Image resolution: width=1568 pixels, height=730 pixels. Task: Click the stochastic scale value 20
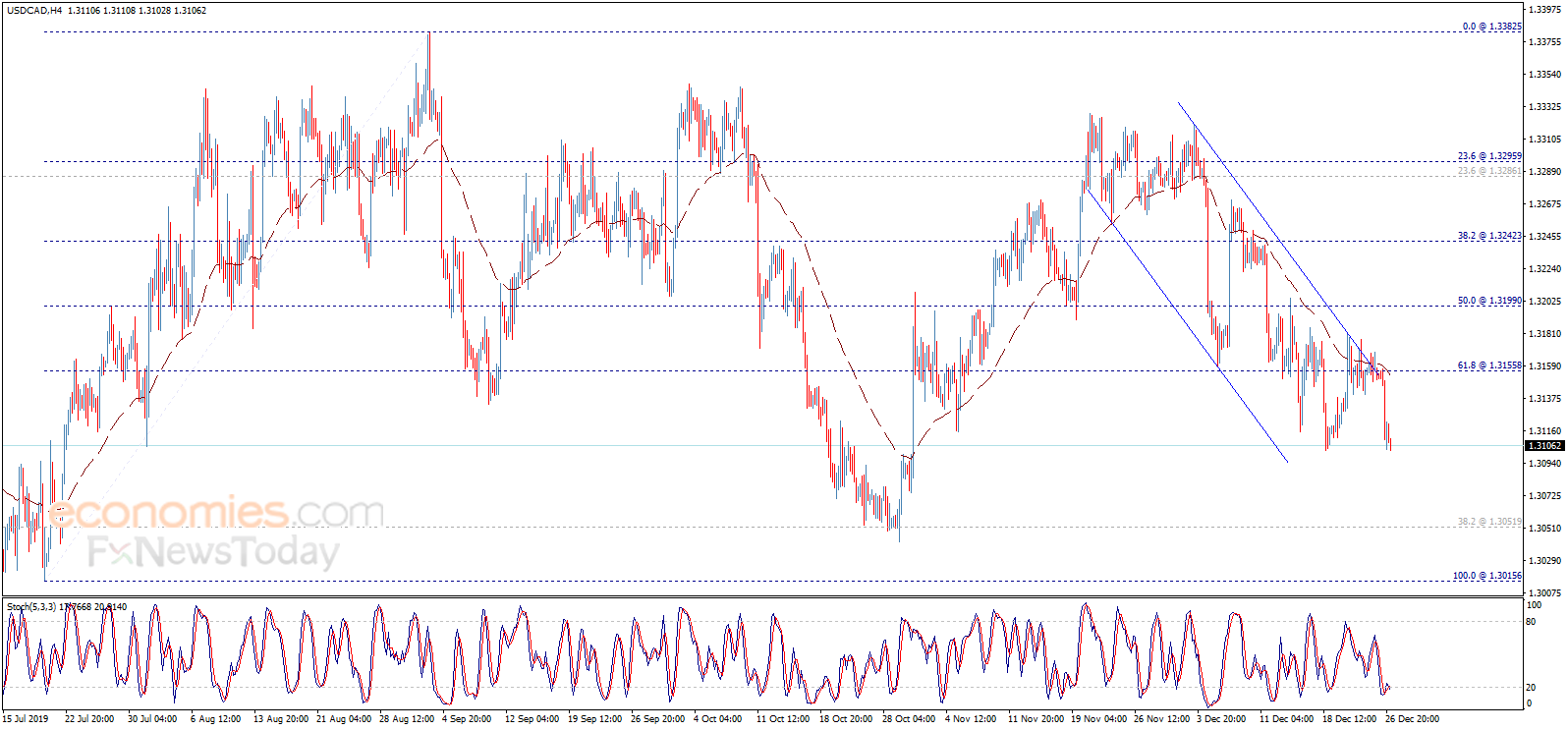tap(1531, 688)
